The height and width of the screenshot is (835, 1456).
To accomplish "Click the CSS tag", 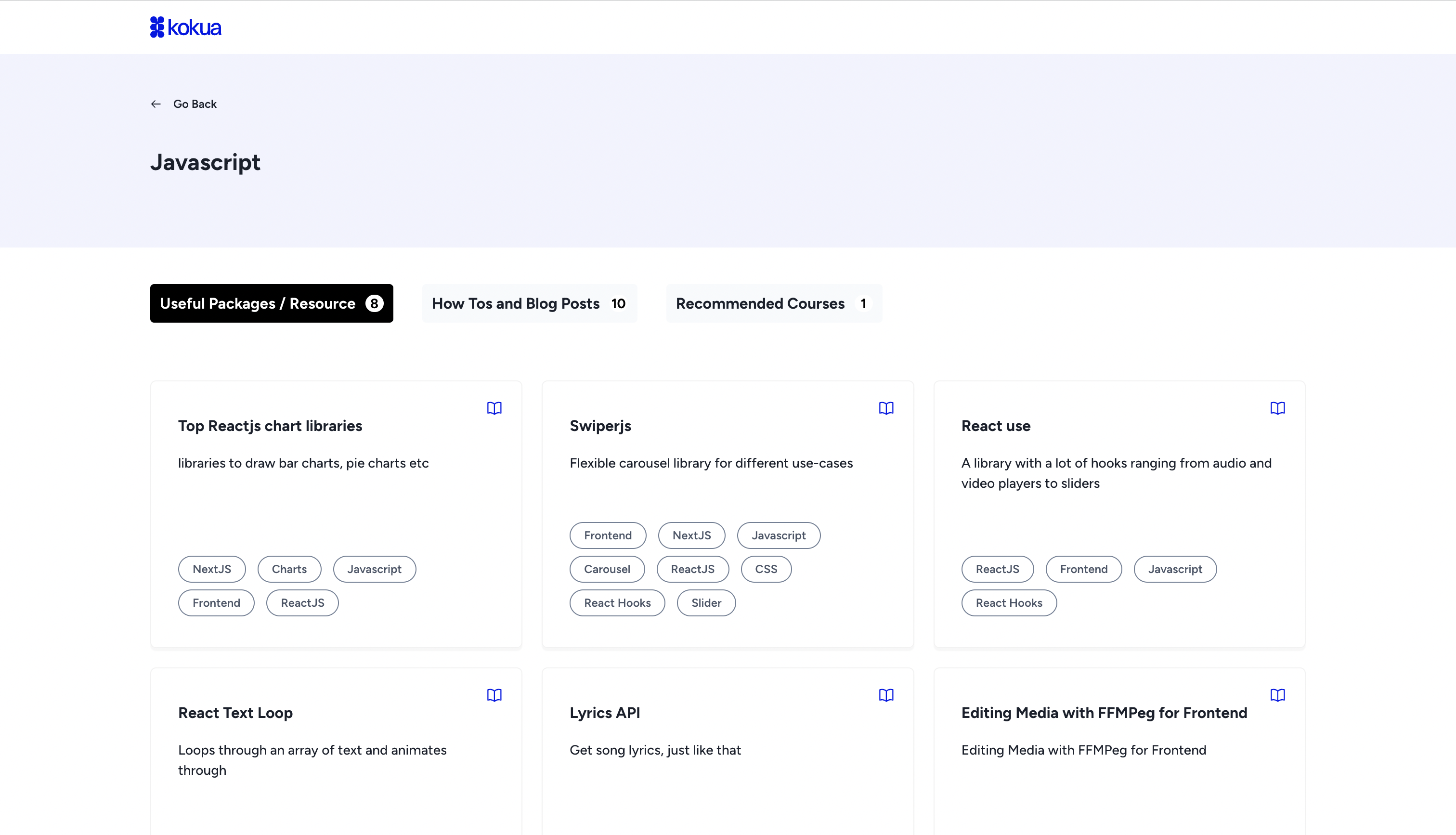I will 766,569.
